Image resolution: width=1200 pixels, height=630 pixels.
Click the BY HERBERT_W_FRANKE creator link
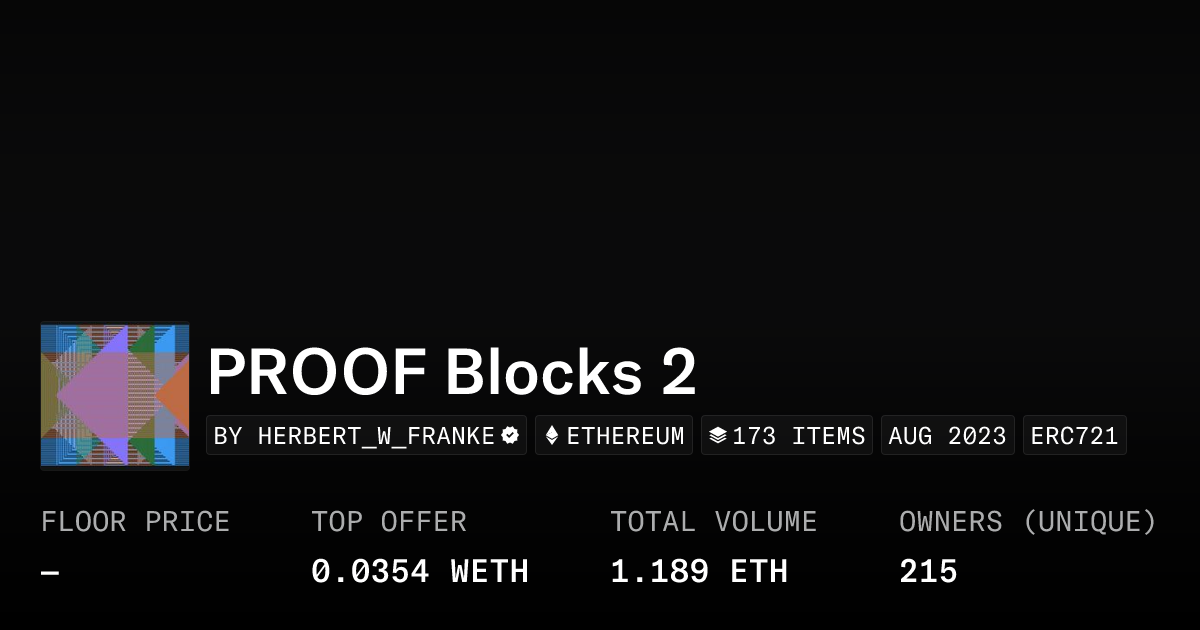coord(365,435)
